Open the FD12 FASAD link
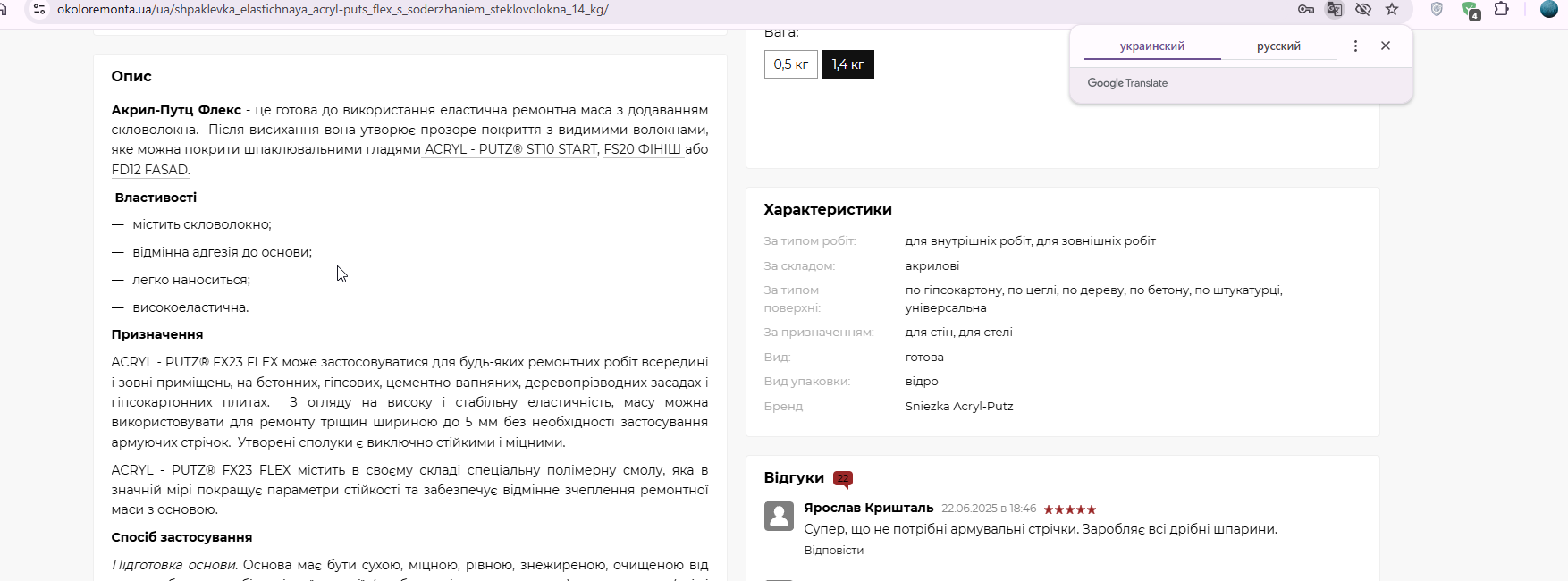The height and width of the screenshot is (581, 1568). pos(149,170)
